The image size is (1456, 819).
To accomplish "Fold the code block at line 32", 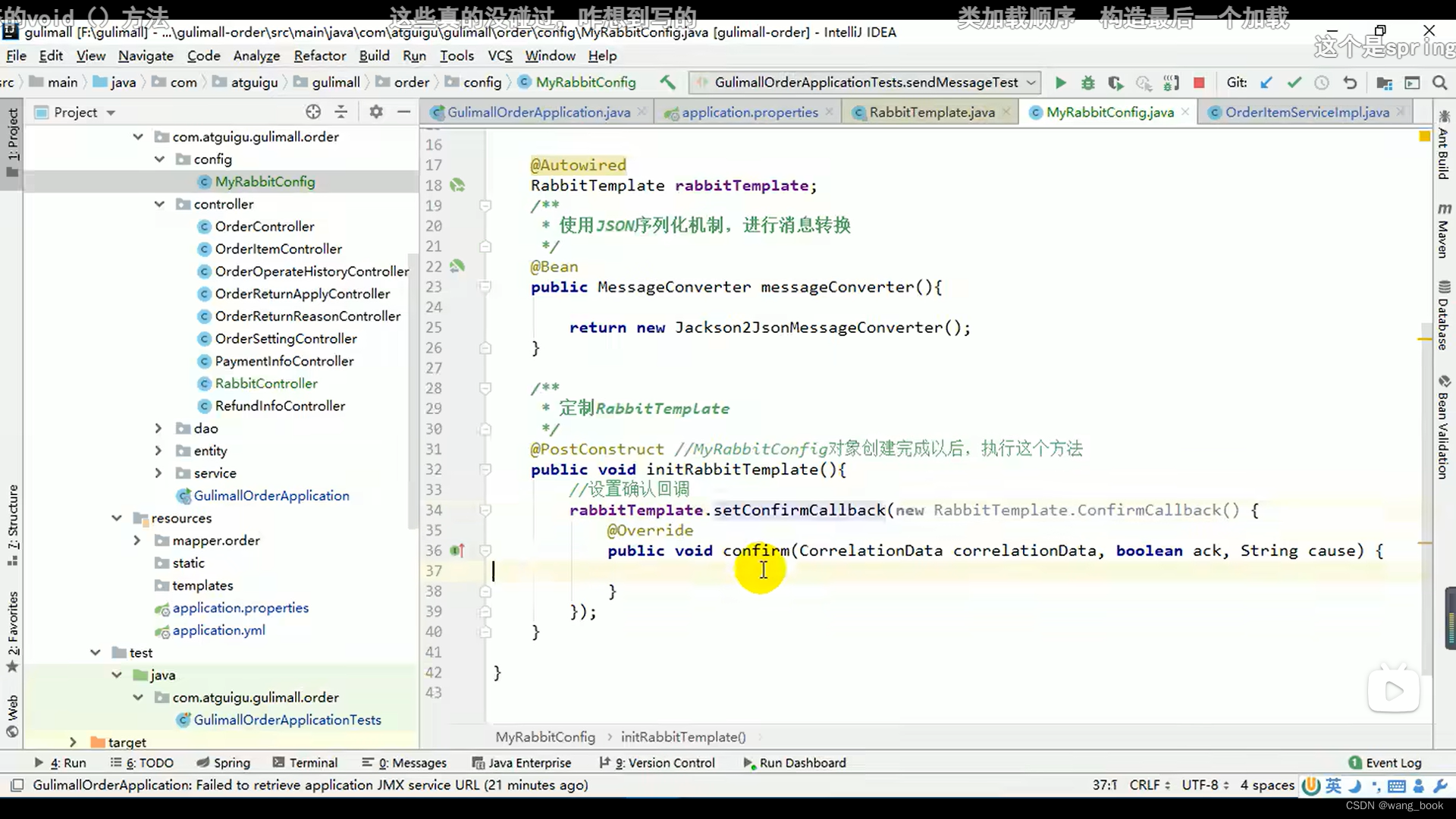I will [x=485, y=469].
